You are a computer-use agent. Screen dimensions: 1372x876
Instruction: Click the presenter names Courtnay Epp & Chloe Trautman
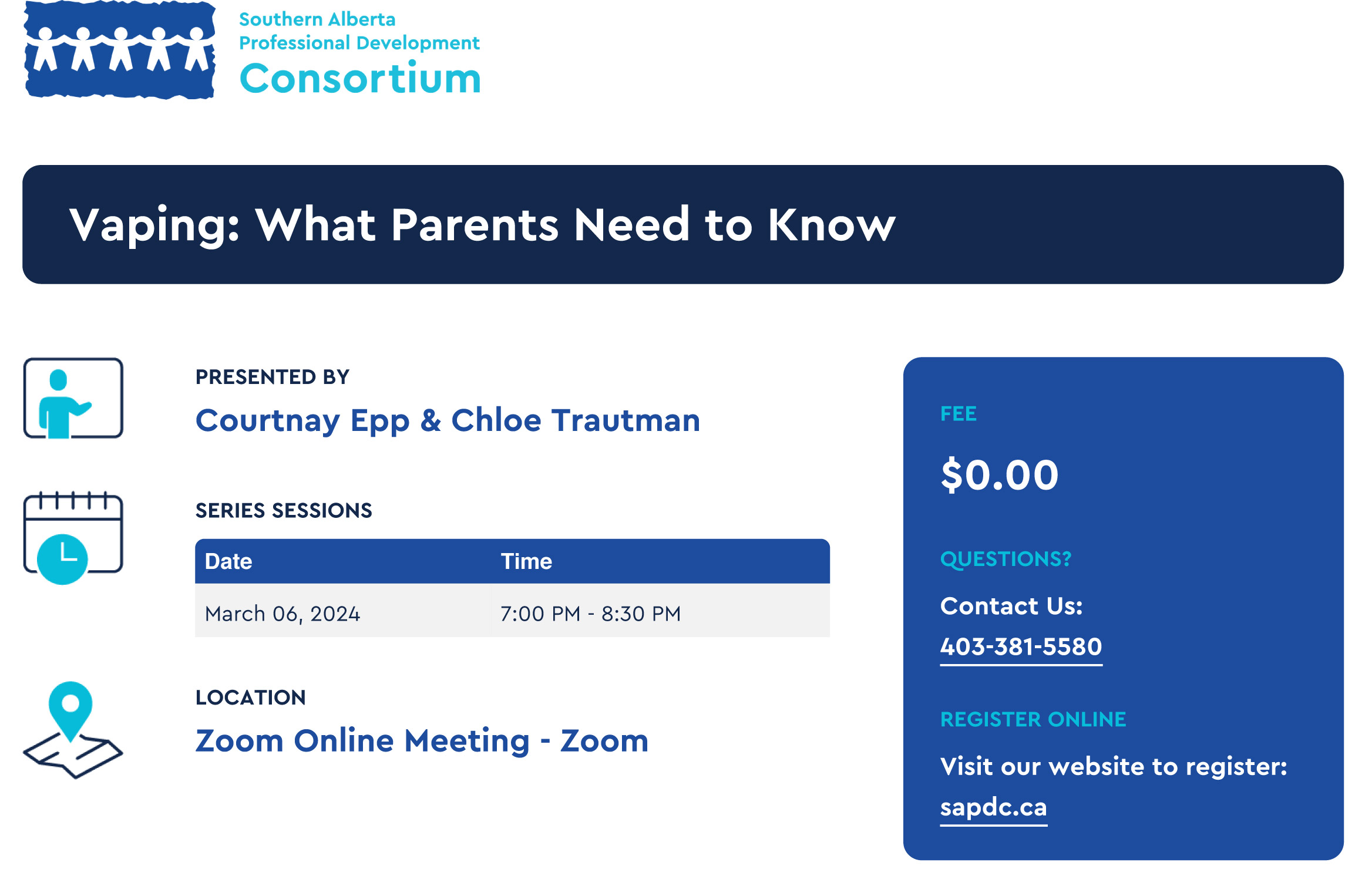448,420
